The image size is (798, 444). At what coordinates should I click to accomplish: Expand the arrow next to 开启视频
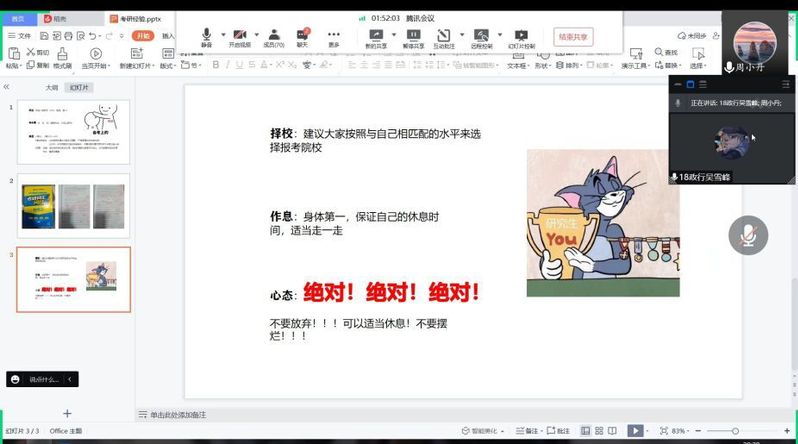click(256, 35)
